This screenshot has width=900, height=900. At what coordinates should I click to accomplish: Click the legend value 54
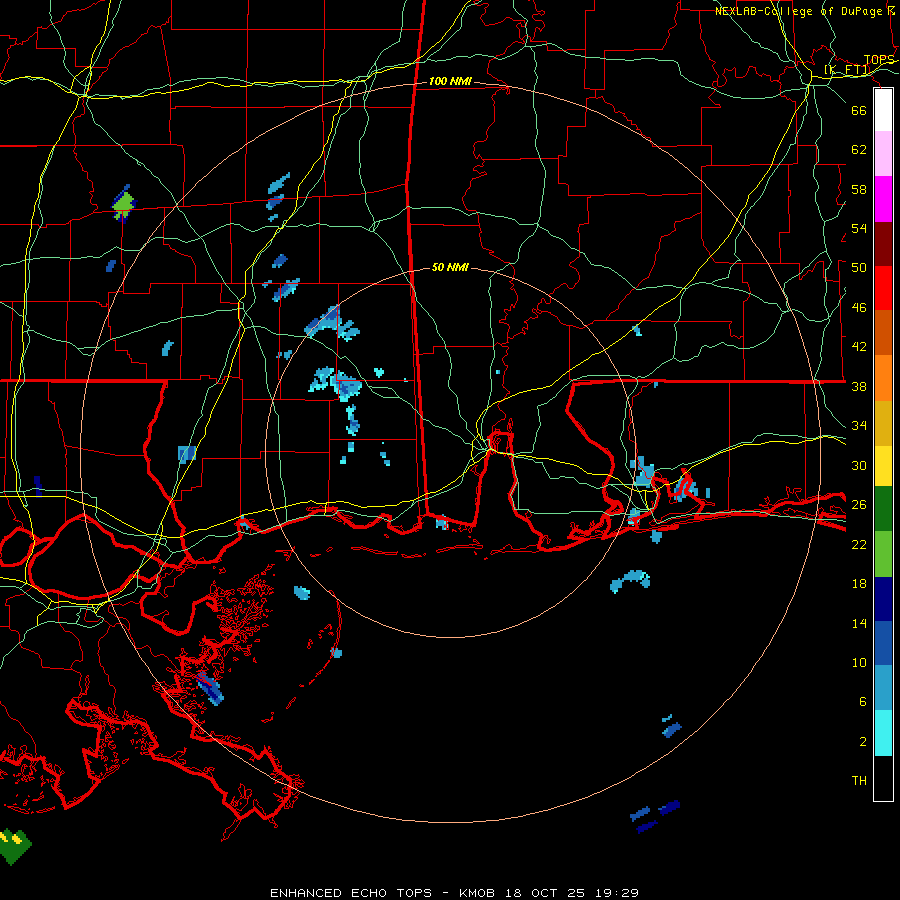[859, 228]
